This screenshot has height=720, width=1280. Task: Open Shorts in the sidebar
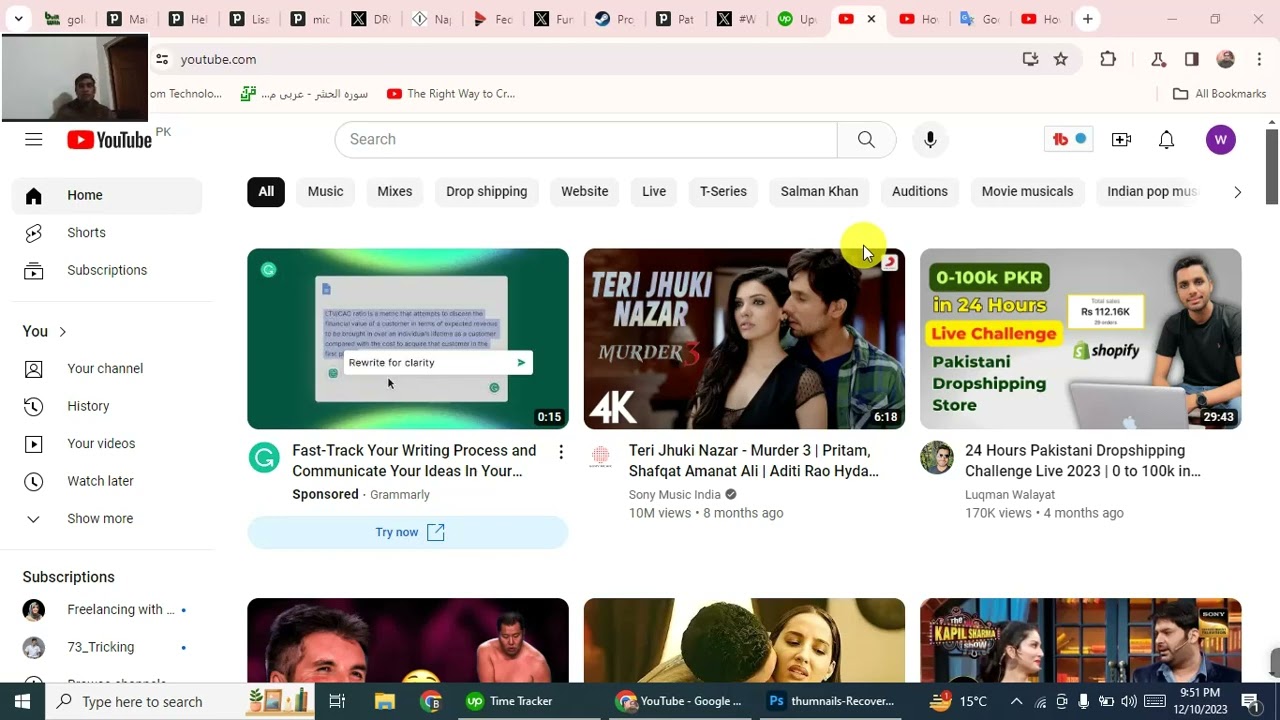point(107,233)
